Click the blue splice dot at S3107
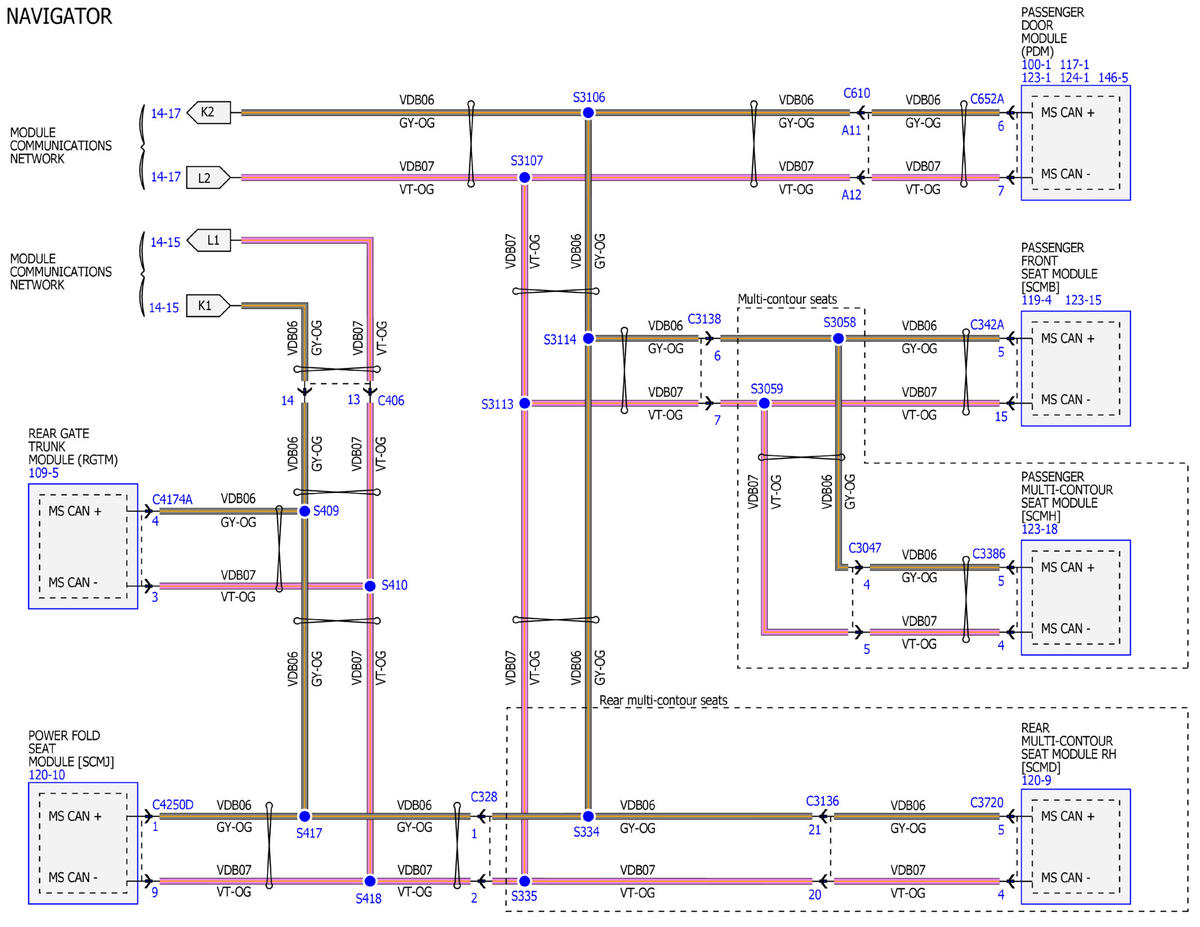 coord(523,177)
